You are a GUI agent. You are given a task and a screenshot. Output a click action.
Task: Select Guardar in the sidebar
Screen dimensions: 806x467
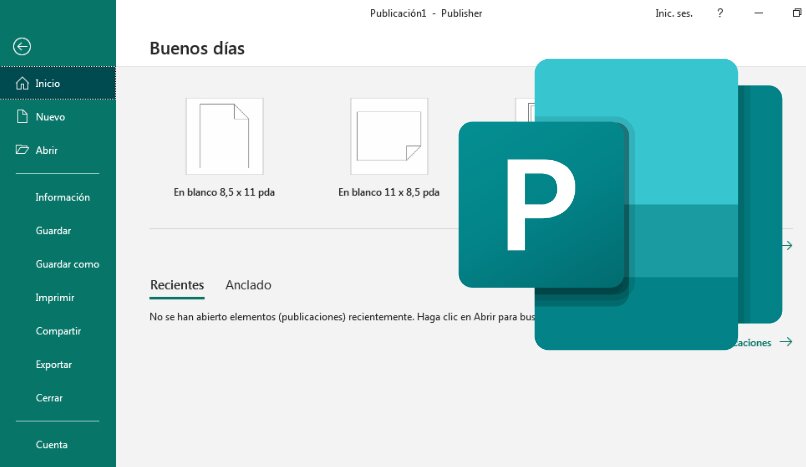click(53, 231)
